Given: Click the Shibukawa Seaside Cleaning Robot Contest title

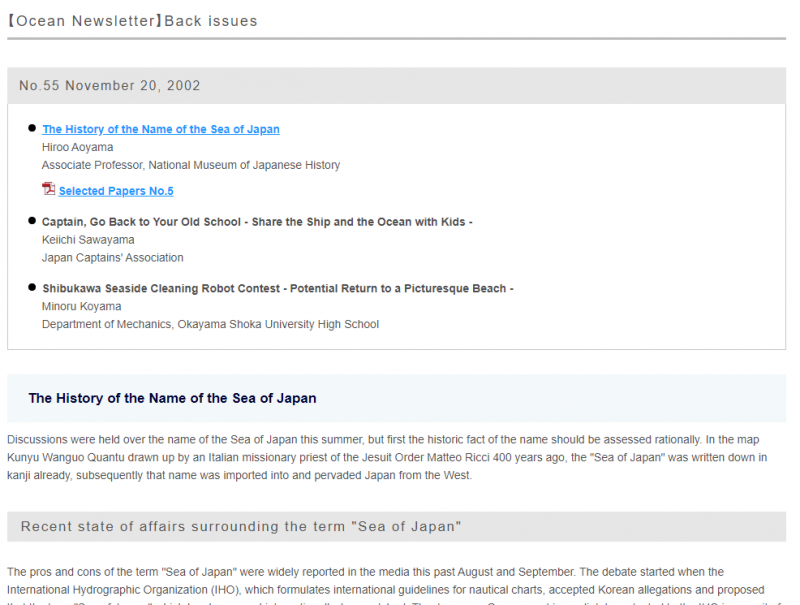Looking at the screenshot, I should (x=277, y=289).
